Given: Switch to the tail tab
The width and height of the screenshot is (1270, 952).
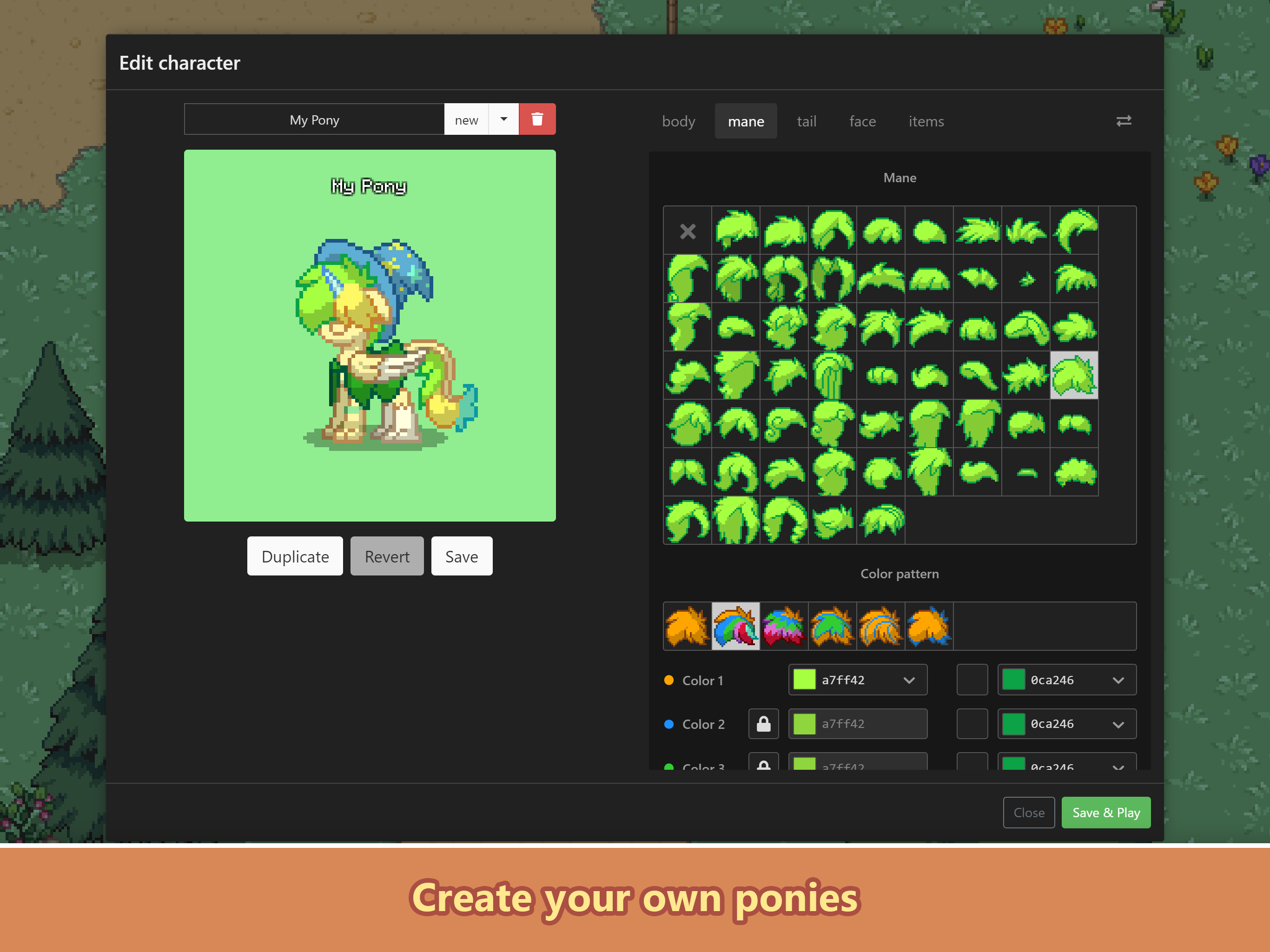Looking at the screenshot, I should click(x=806, y=121).
